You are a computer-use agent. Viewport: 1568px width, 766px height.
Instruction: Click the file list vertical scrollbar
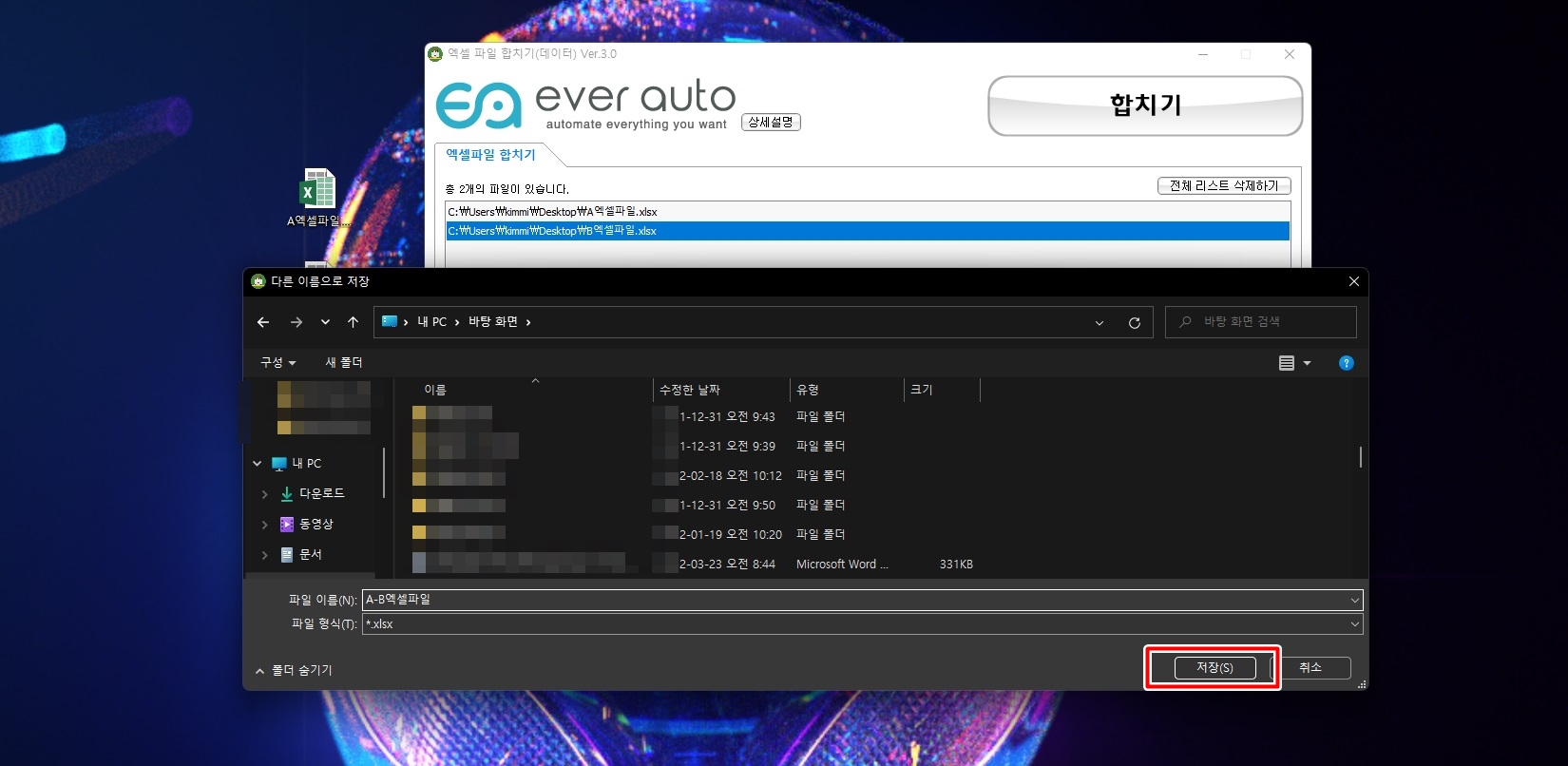(1361, 457)
